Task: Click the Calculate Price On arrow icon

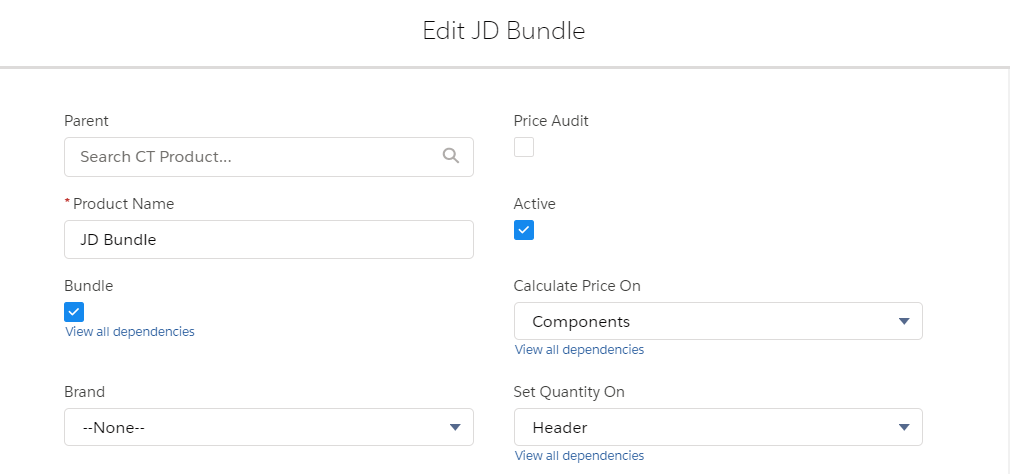Action: click(x=904, y=321)
